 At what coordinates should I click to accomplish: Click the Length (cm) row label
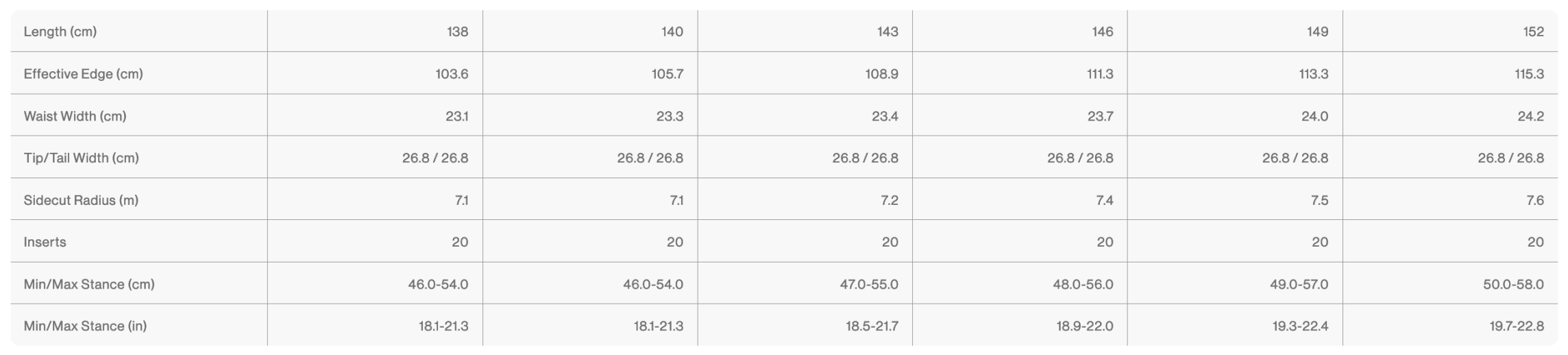pos(60,32)
